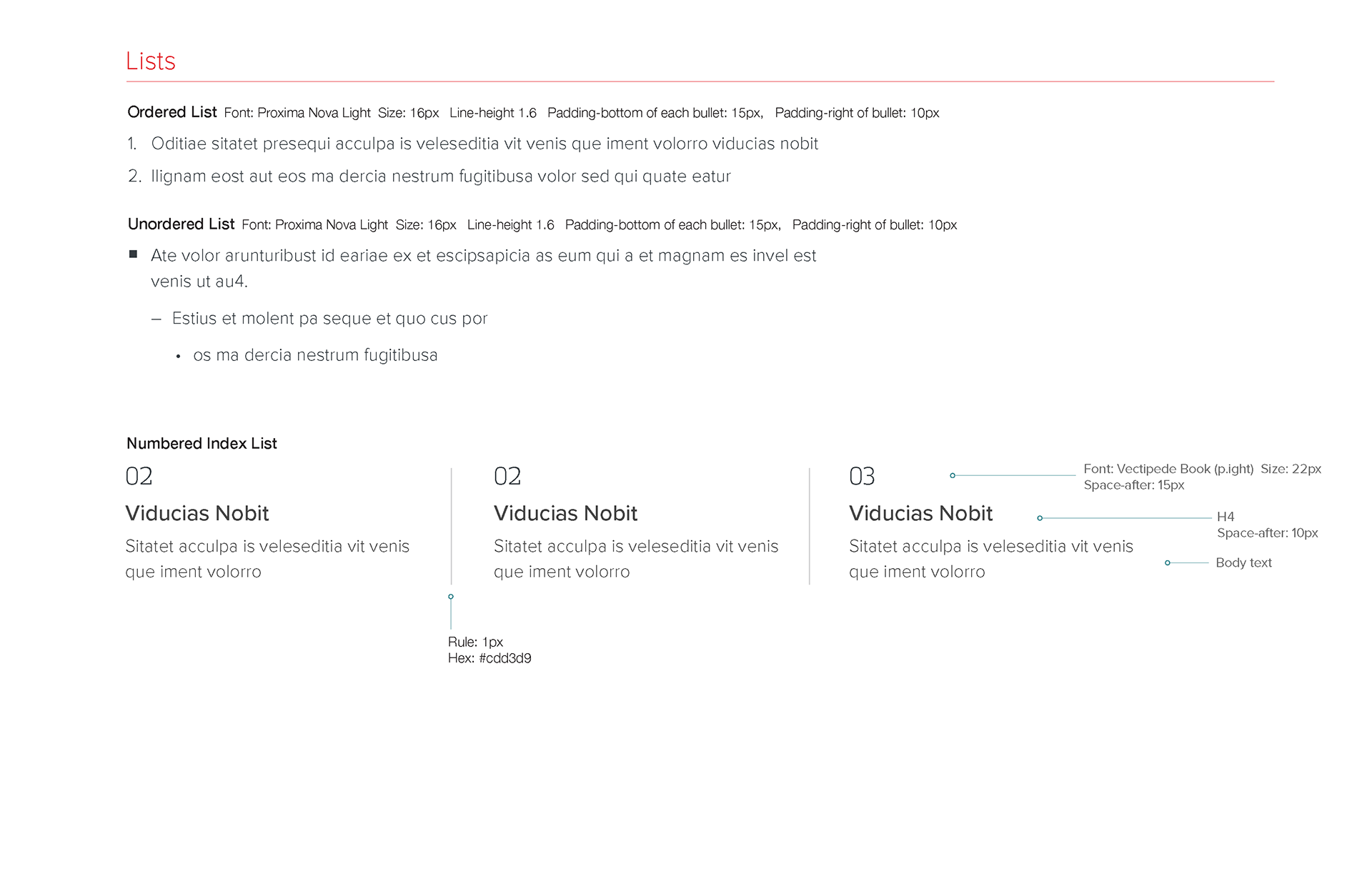Click the square bullet marker icon
The image size is (1372, 884).
click(x=133, y=254)
